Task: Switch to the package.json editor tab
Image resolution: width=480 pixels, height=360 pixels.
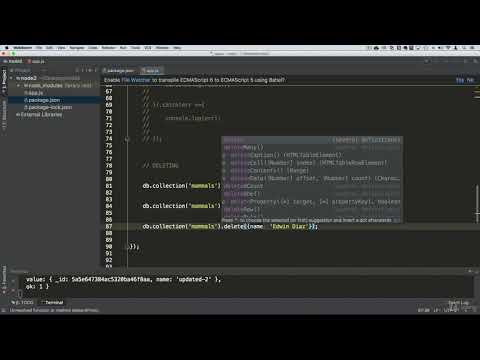Action: tap(118, 71)
